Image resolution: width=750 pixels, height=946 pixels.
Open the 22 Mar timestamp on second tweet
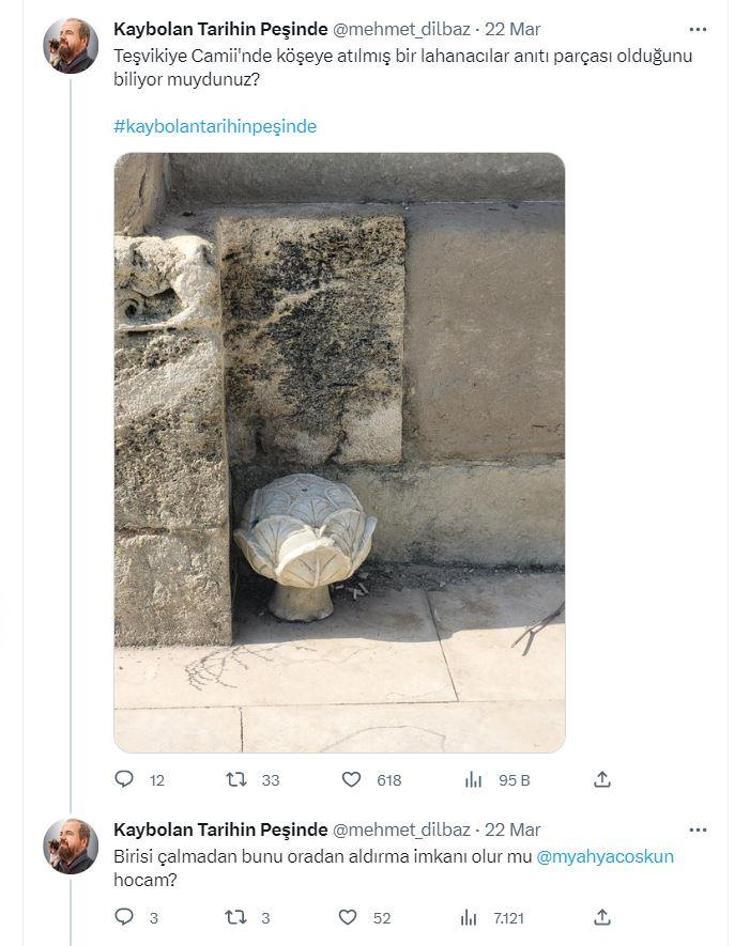click(513, 830)
